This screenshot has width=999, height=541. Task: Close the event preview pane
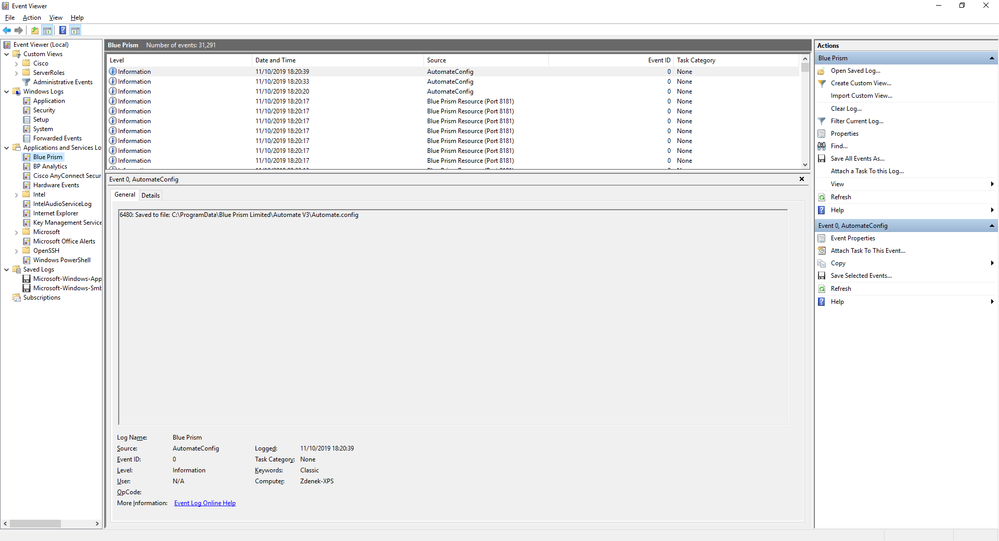click(801, 179)
